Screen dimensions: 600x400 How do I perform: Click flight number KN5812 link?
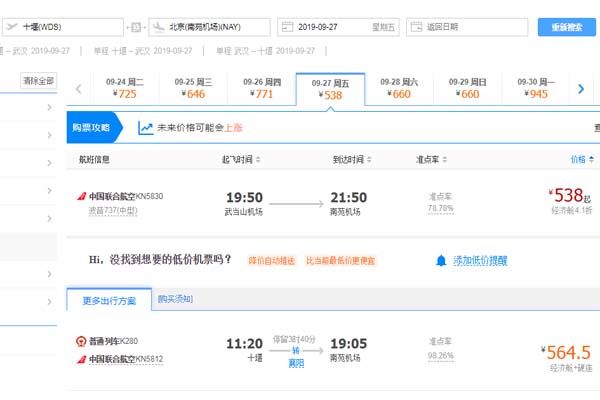149,359
